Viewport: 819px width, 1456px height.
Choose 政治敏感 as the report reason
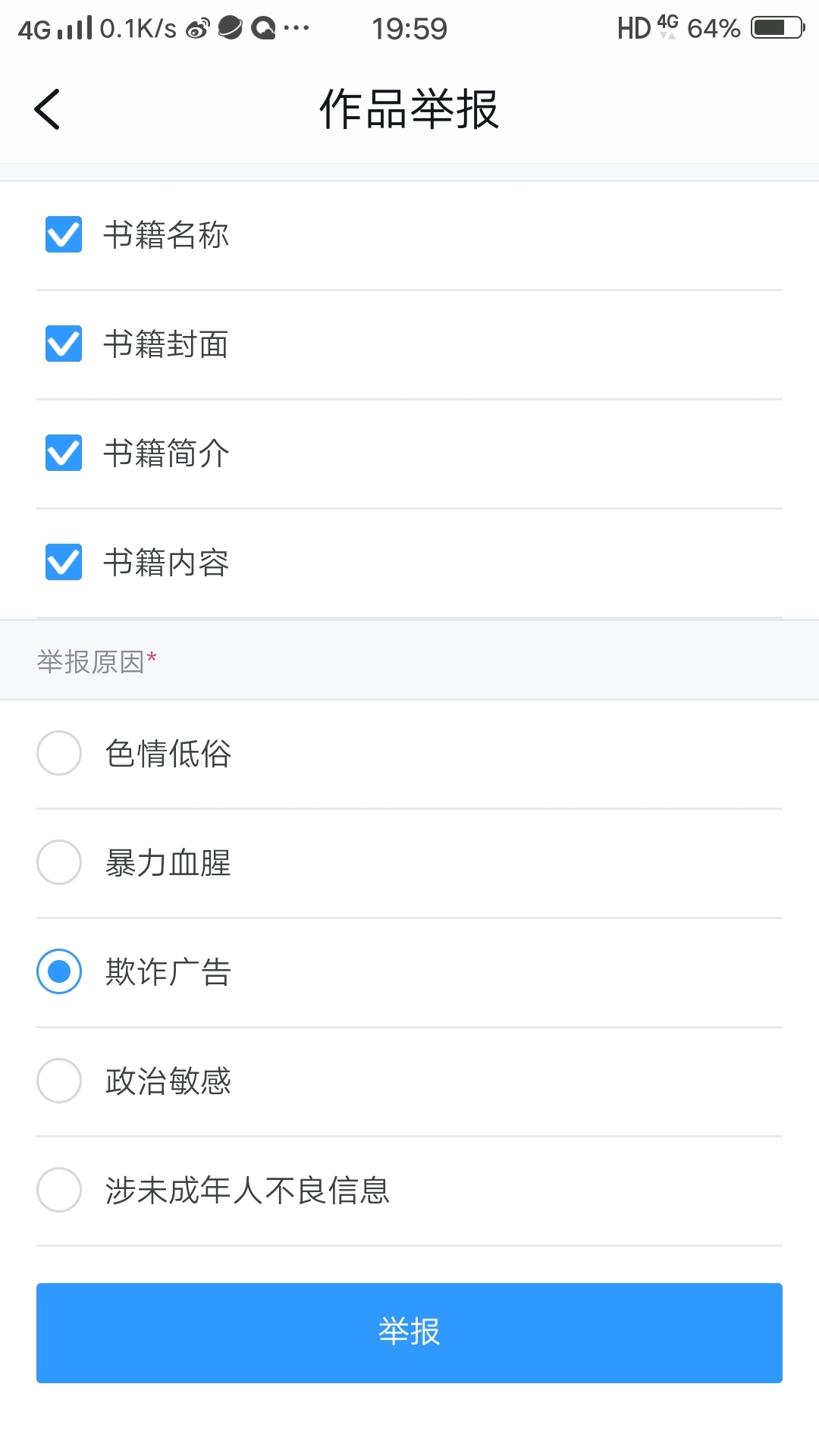[59, 1081]
